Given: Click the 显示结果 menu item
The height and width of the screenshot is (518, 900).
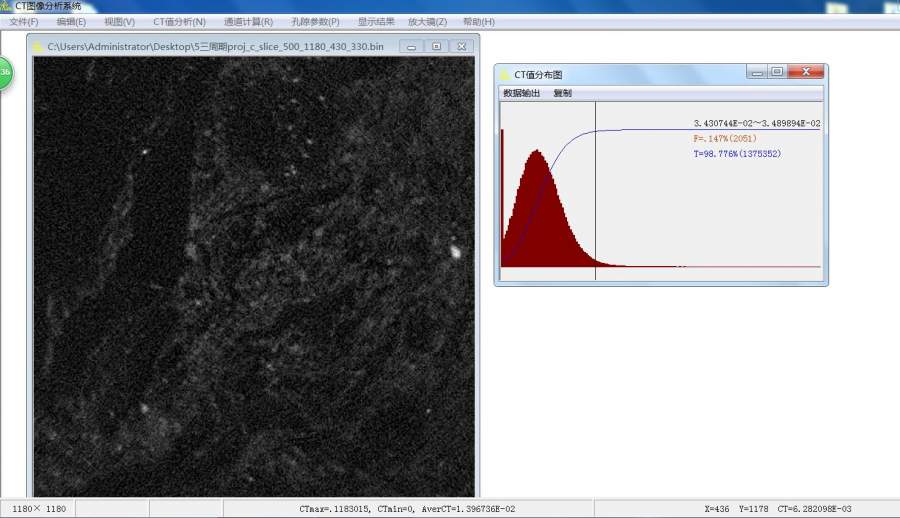Looking at the screenshot, I should pos(376,21).
